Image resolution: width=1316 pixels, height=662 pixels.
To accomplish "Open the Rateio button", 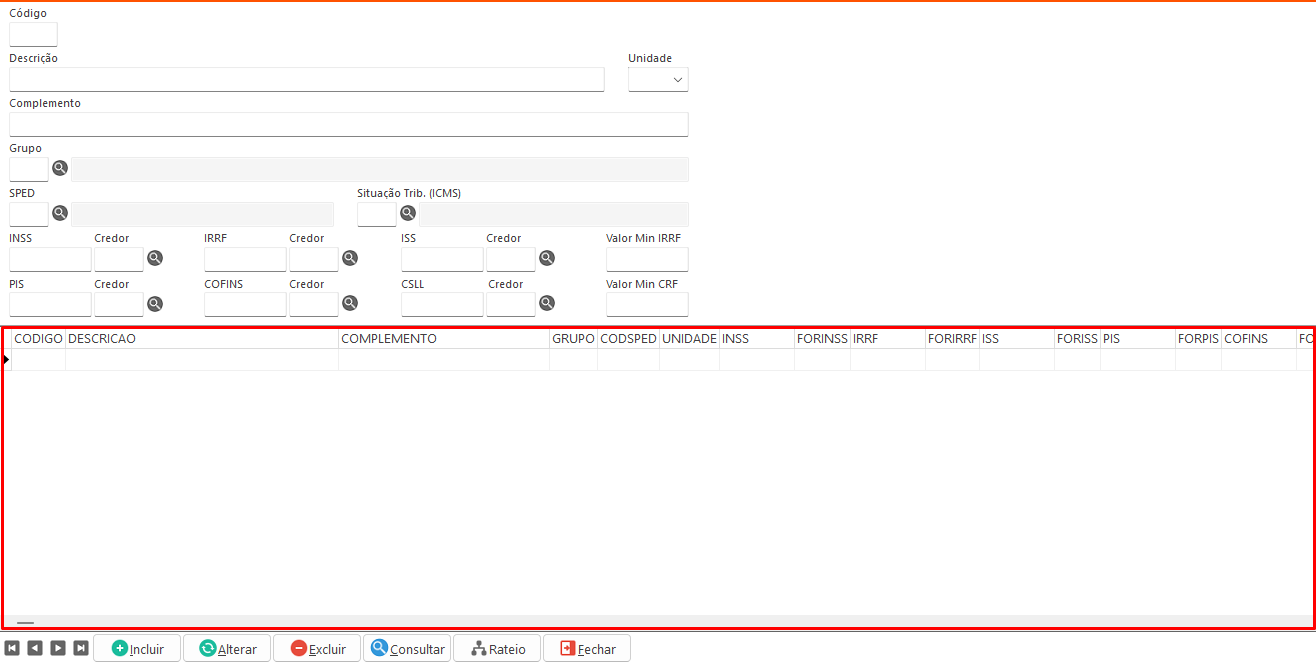I will [497, 648].
